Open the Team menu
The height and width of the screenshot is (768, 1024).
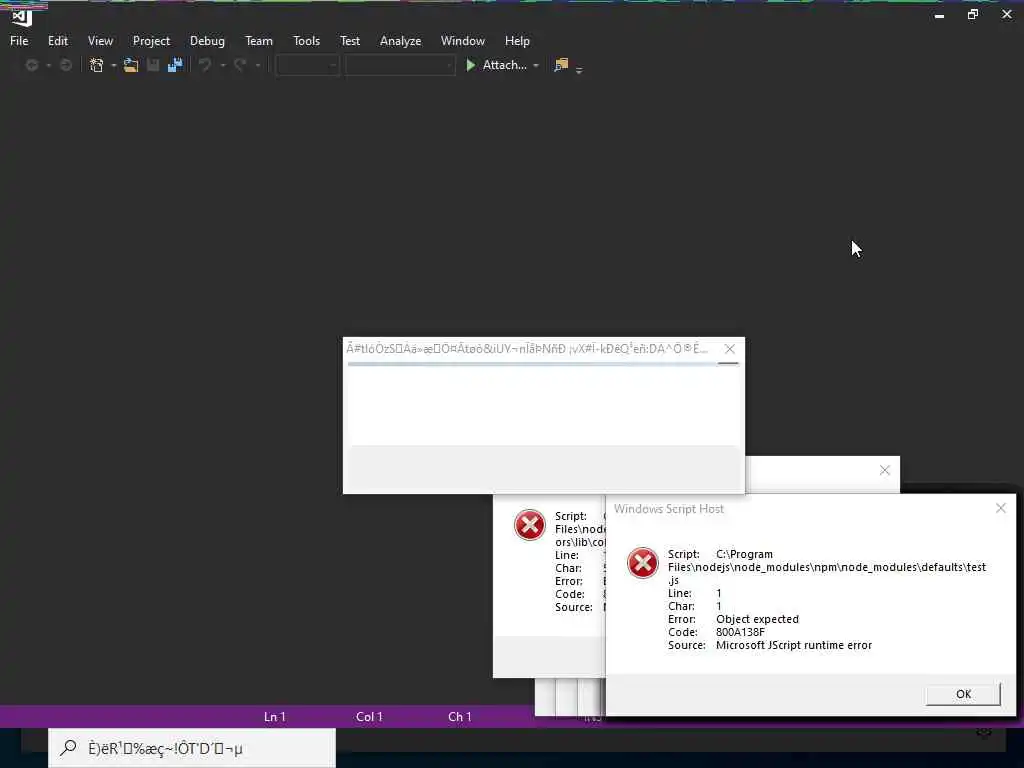[x=259, y=40]
